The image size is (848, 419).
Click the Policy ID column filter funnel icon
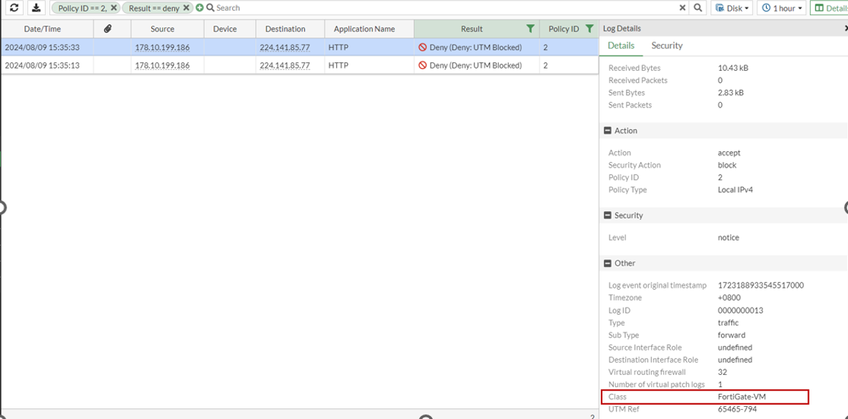[589, 29]
